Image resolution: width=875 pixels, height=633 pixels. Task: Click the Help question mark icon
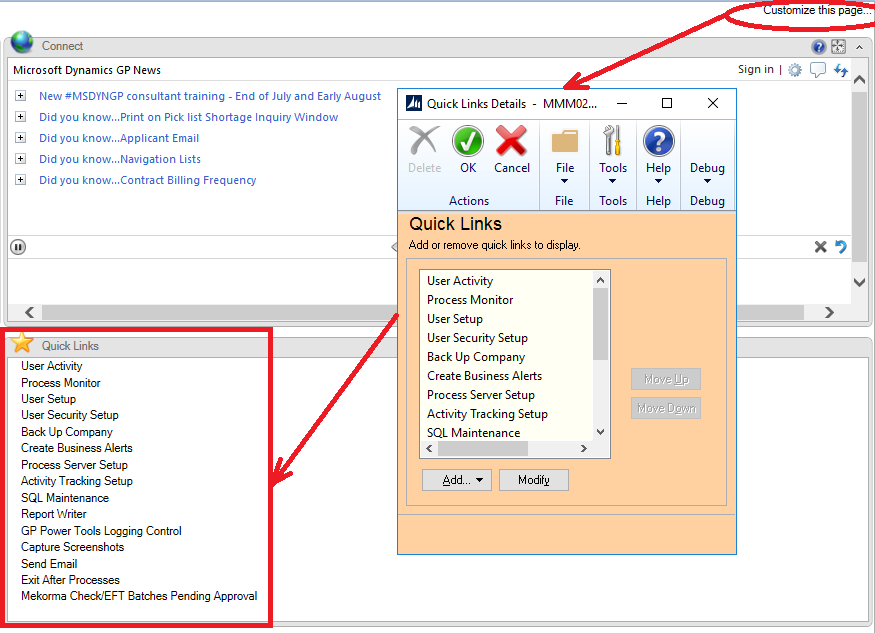(x=658, y=141)
